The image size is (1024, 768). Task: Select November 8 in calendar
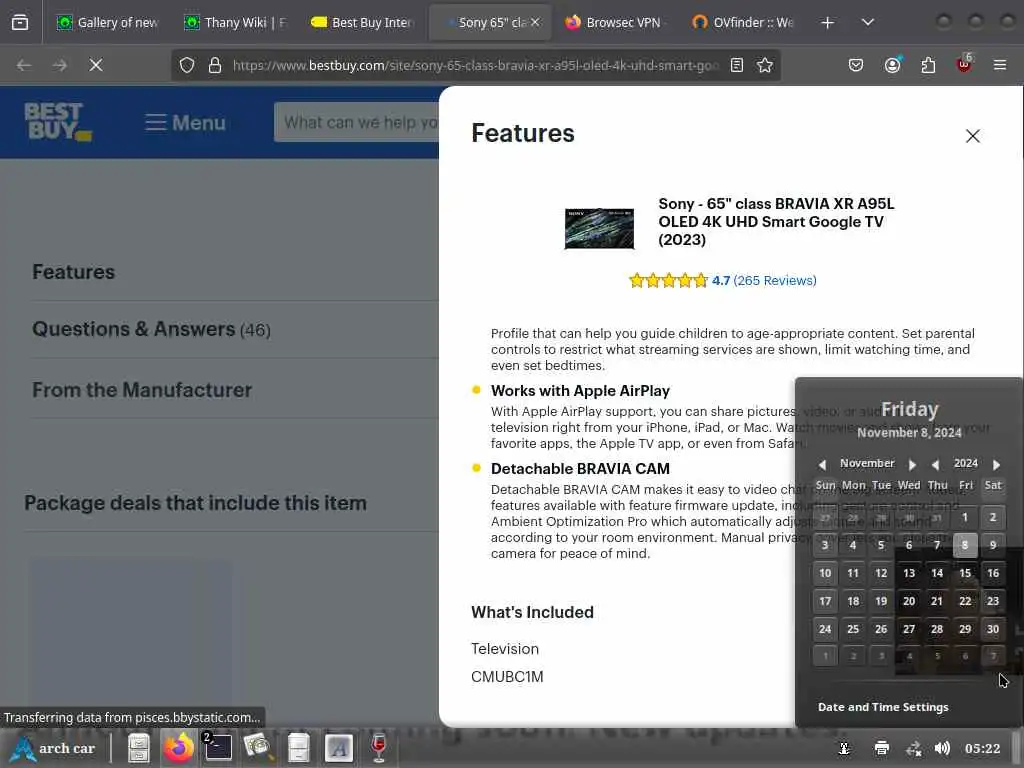pyautogui.click(x=965, y=545)
